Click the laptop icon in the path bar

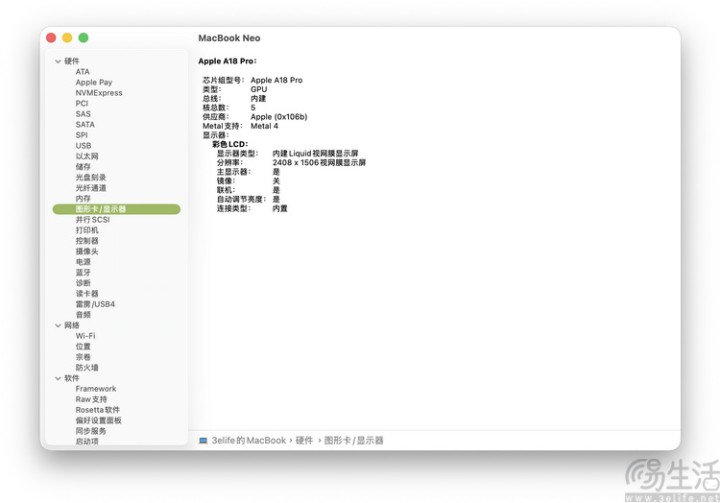203,441
